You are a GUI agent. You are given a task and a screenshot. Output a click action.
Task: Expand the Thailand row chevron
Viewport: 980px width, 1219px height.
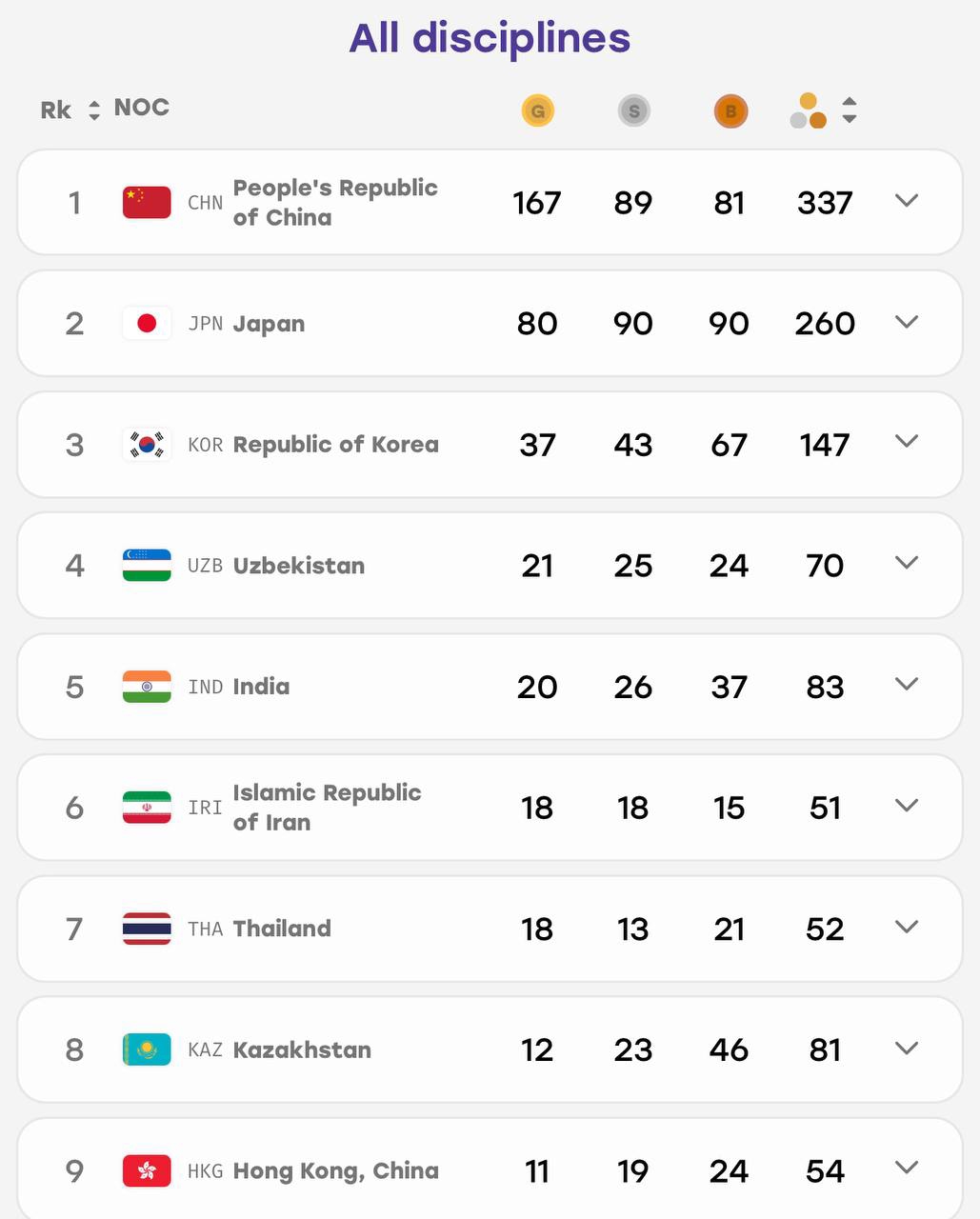click(907, 927)
